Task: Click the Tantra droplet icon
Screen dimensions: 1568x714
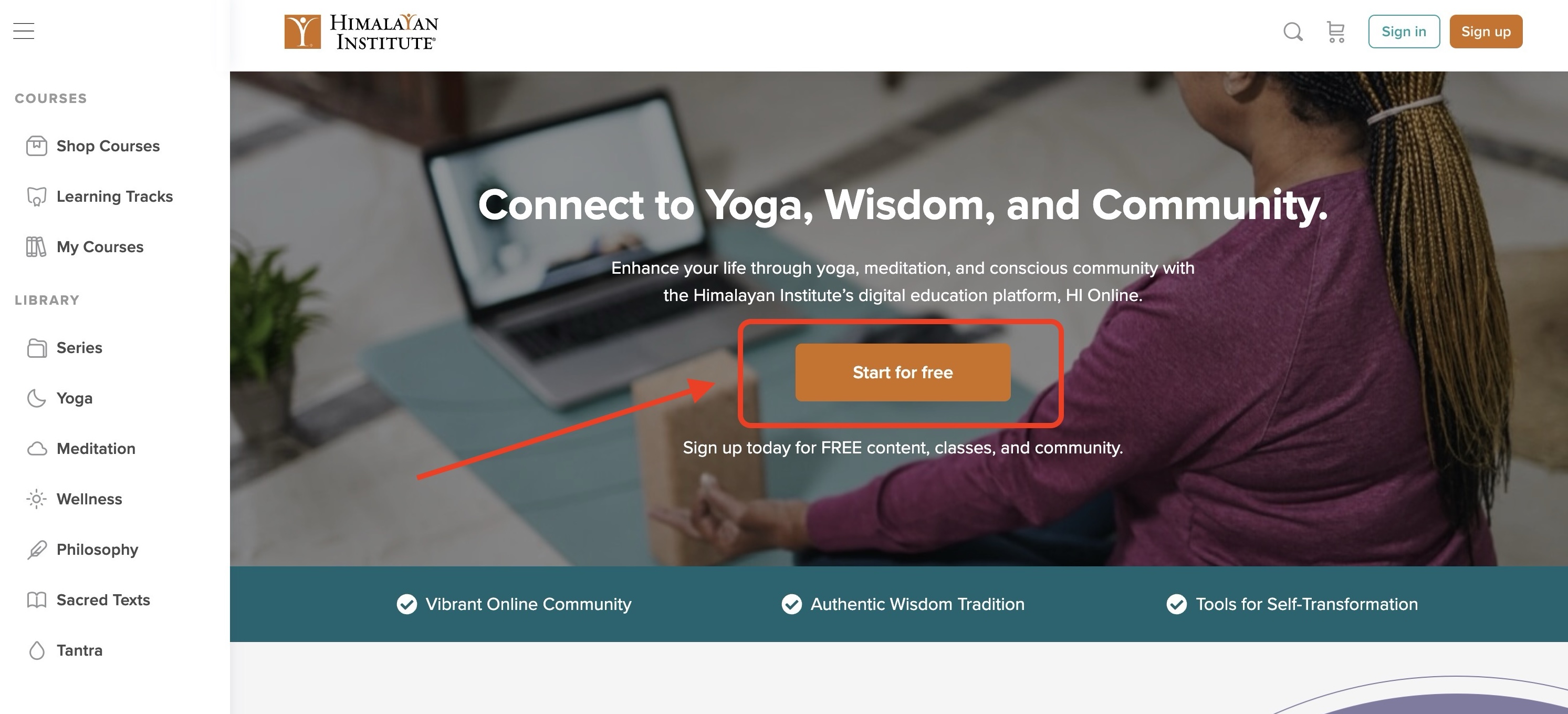Action: point(37,650)
